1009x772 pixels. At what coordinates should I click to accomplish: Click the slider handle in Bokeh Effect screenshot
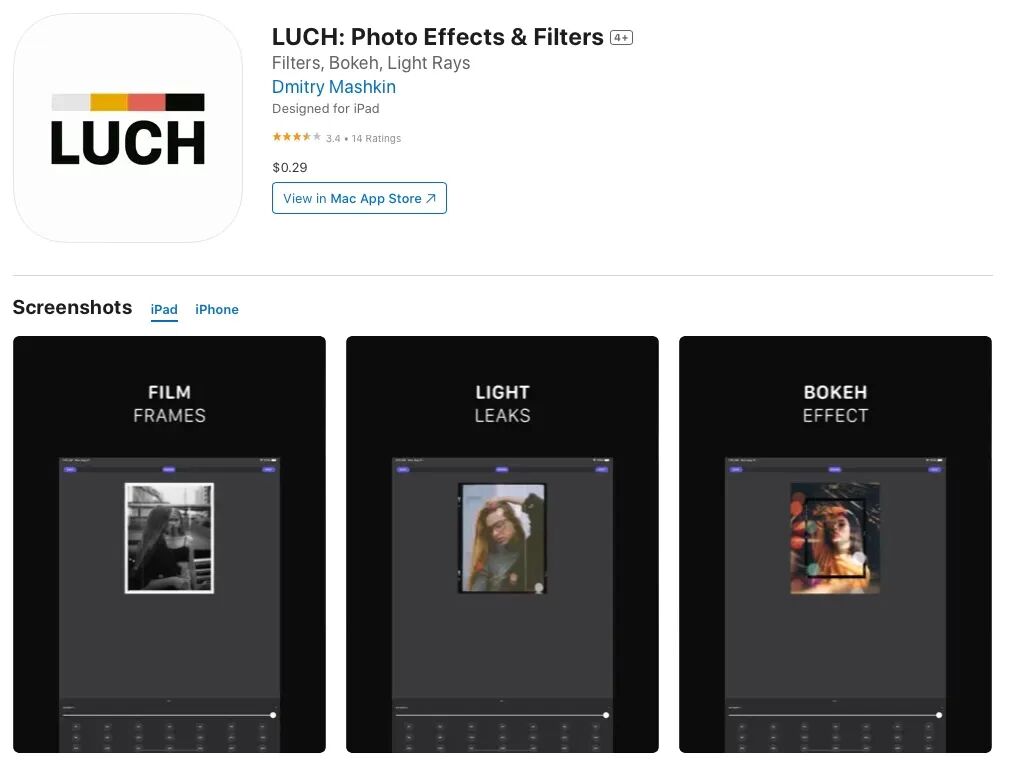[939, 715]
